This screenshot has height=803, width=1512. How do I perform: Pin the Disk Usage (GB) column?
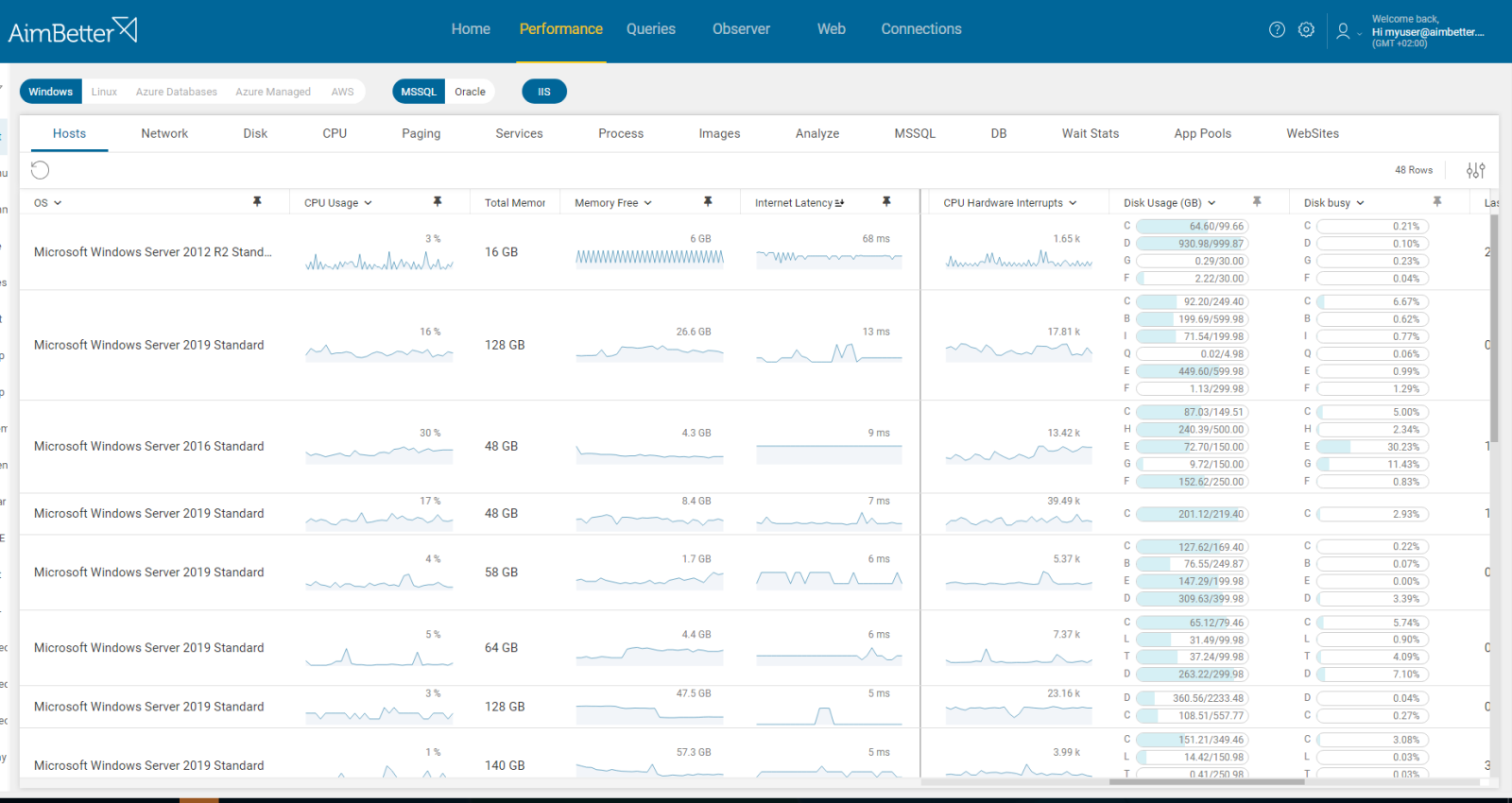(x=1257, y=201)
